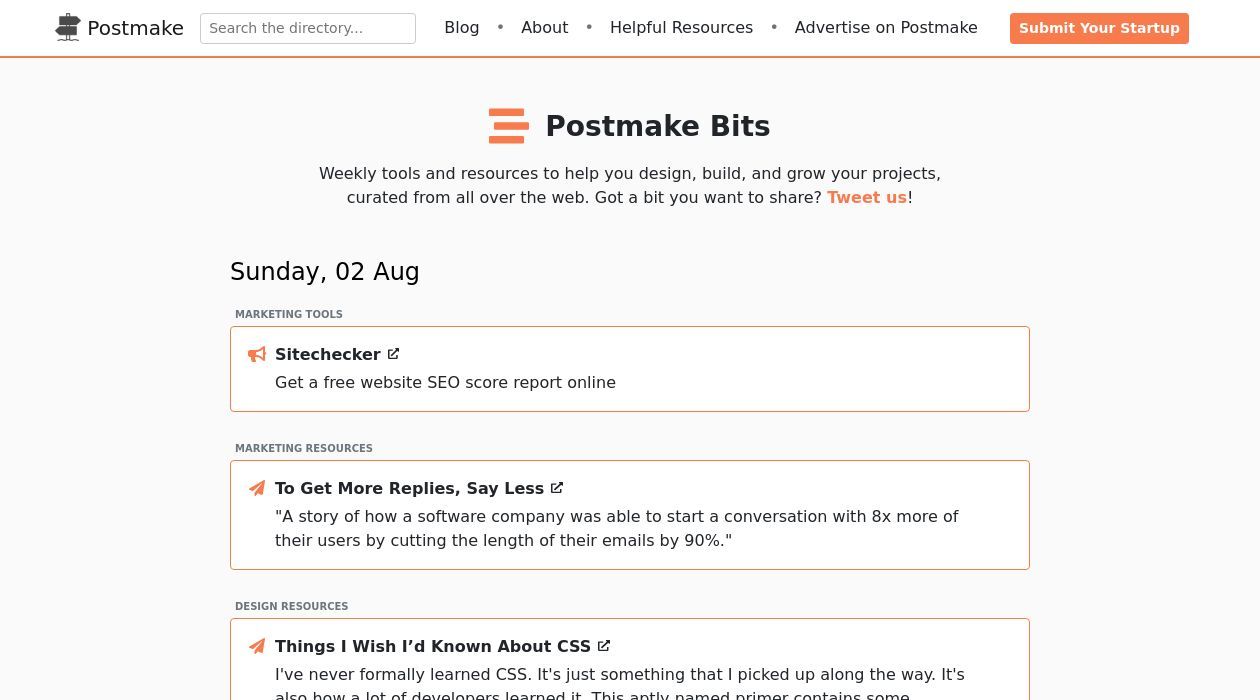This screenshot has width=1260, height=700.
Task: Open the Blog menu item
Action: tap(461, 28)
